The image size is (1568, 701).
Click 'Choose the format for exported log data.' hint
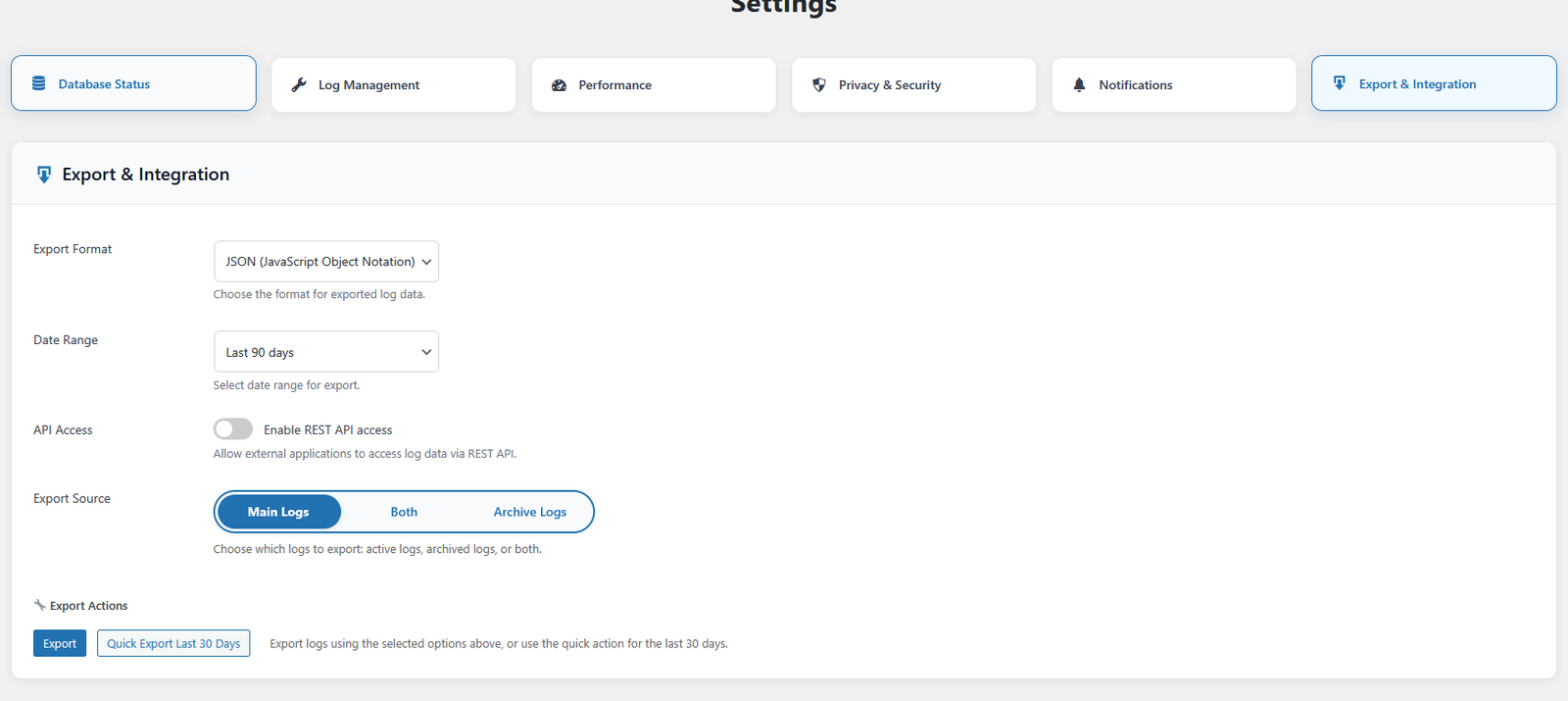click(x=319, y=294)
